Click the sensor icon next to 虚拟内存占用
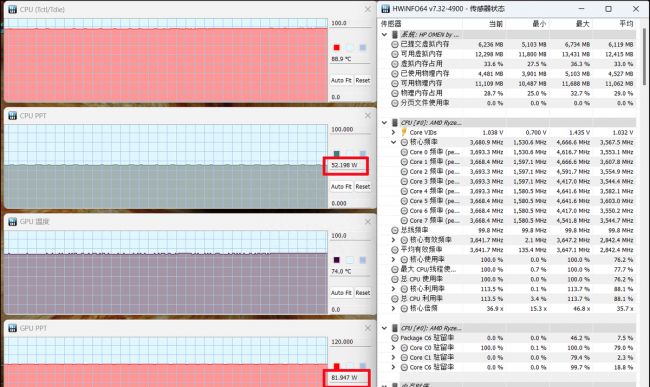Image resolution: width=650 pixels, height=387 pixels. click(x=395, y=64)
